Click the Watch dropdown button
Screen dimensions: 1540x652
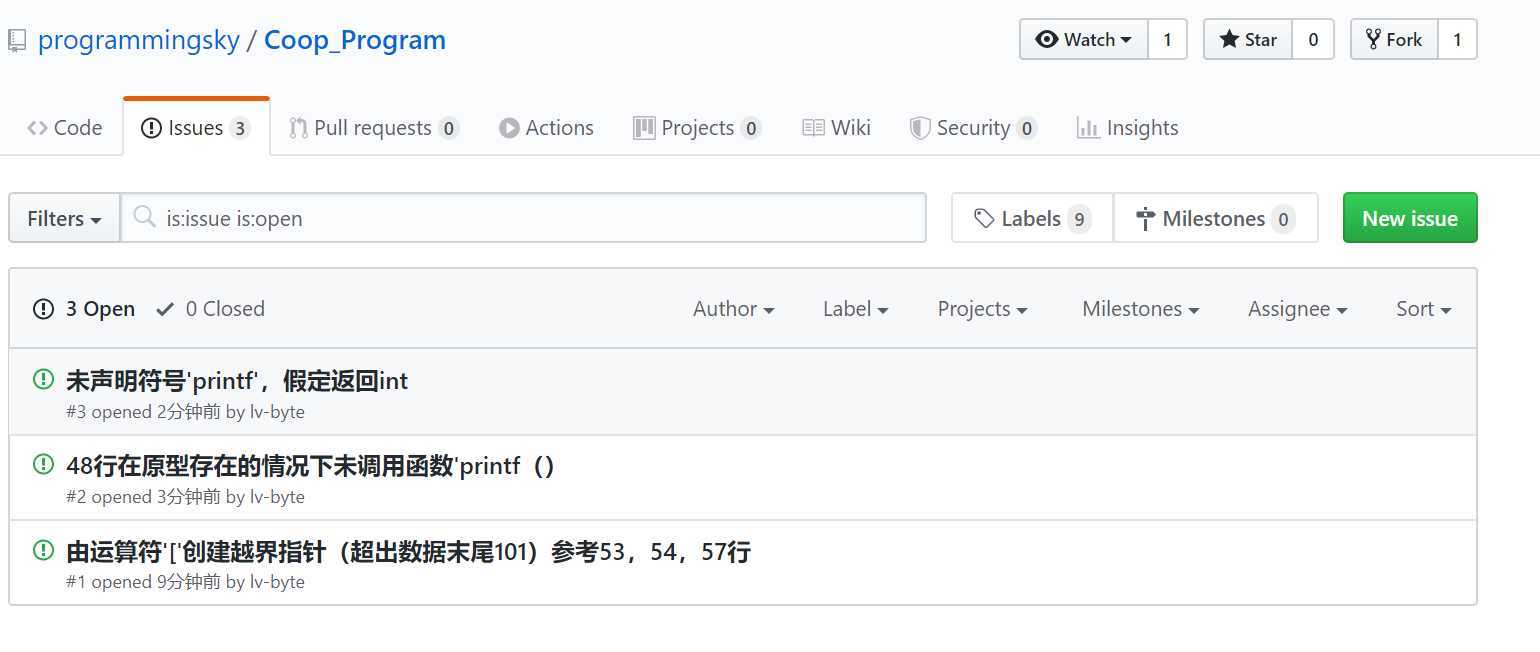point(1084,40)
